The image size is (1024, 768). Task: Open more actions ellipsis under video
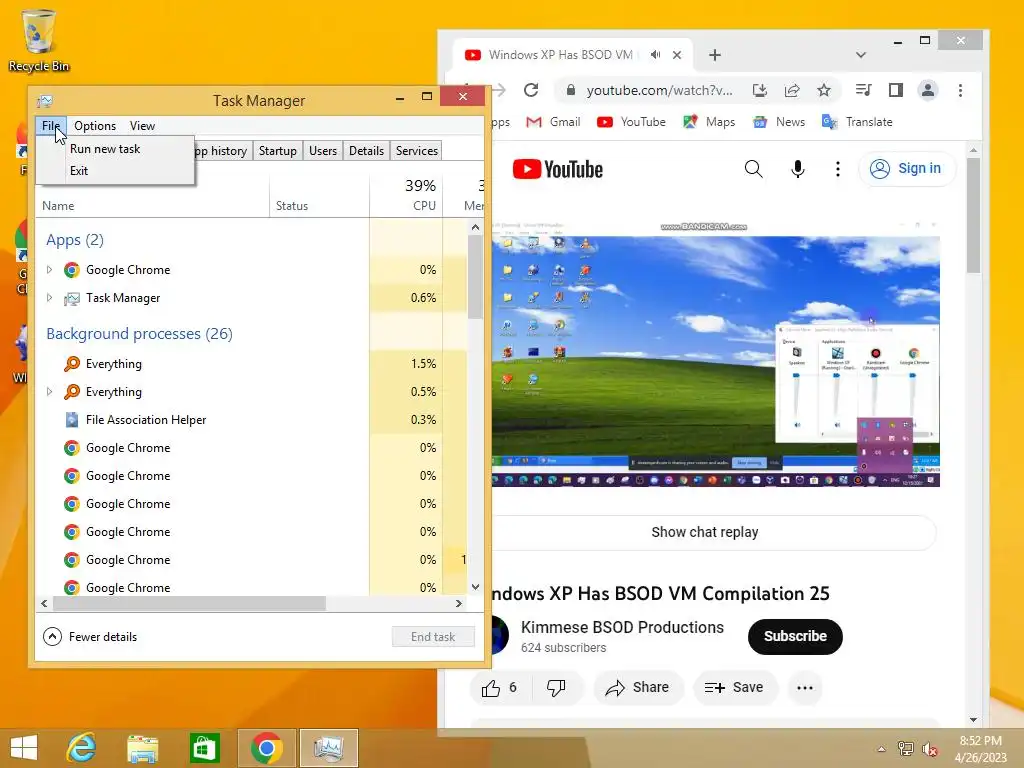pyautogui.click(x=805, y=688)
